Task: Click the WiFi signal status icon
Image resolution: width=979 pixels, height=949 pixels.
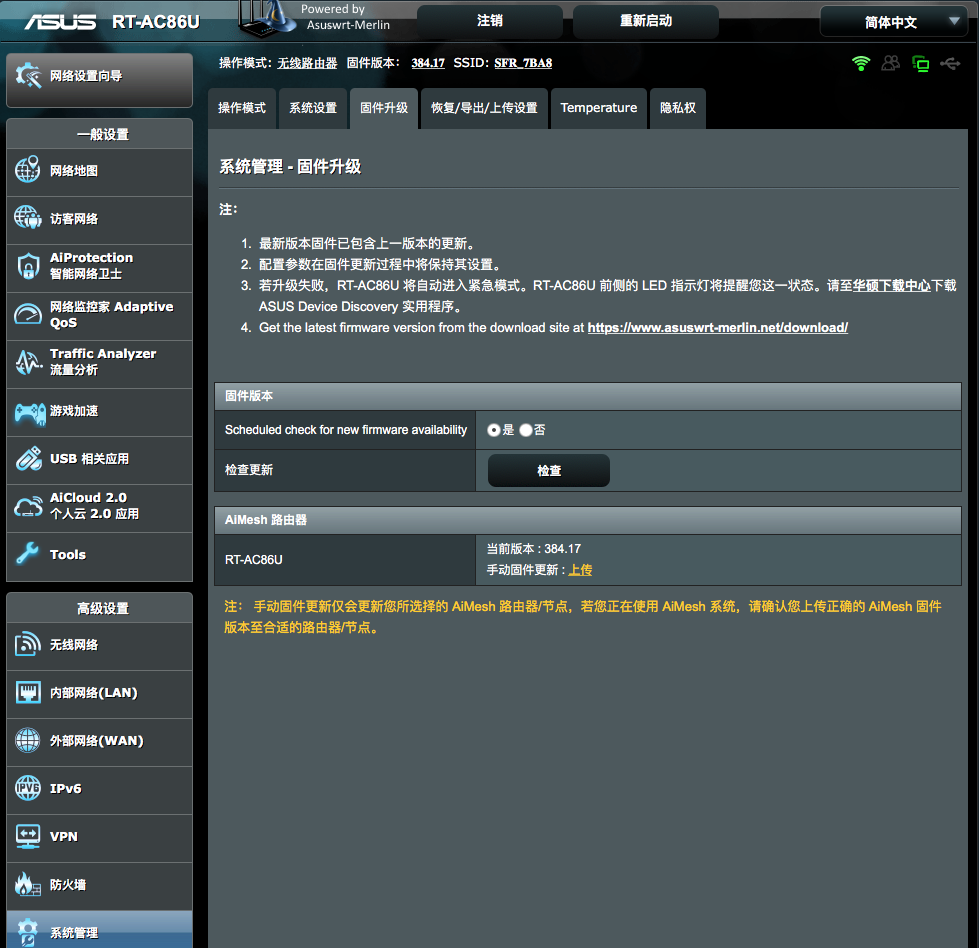Action: pyautogui.click(x=861, y=64)
